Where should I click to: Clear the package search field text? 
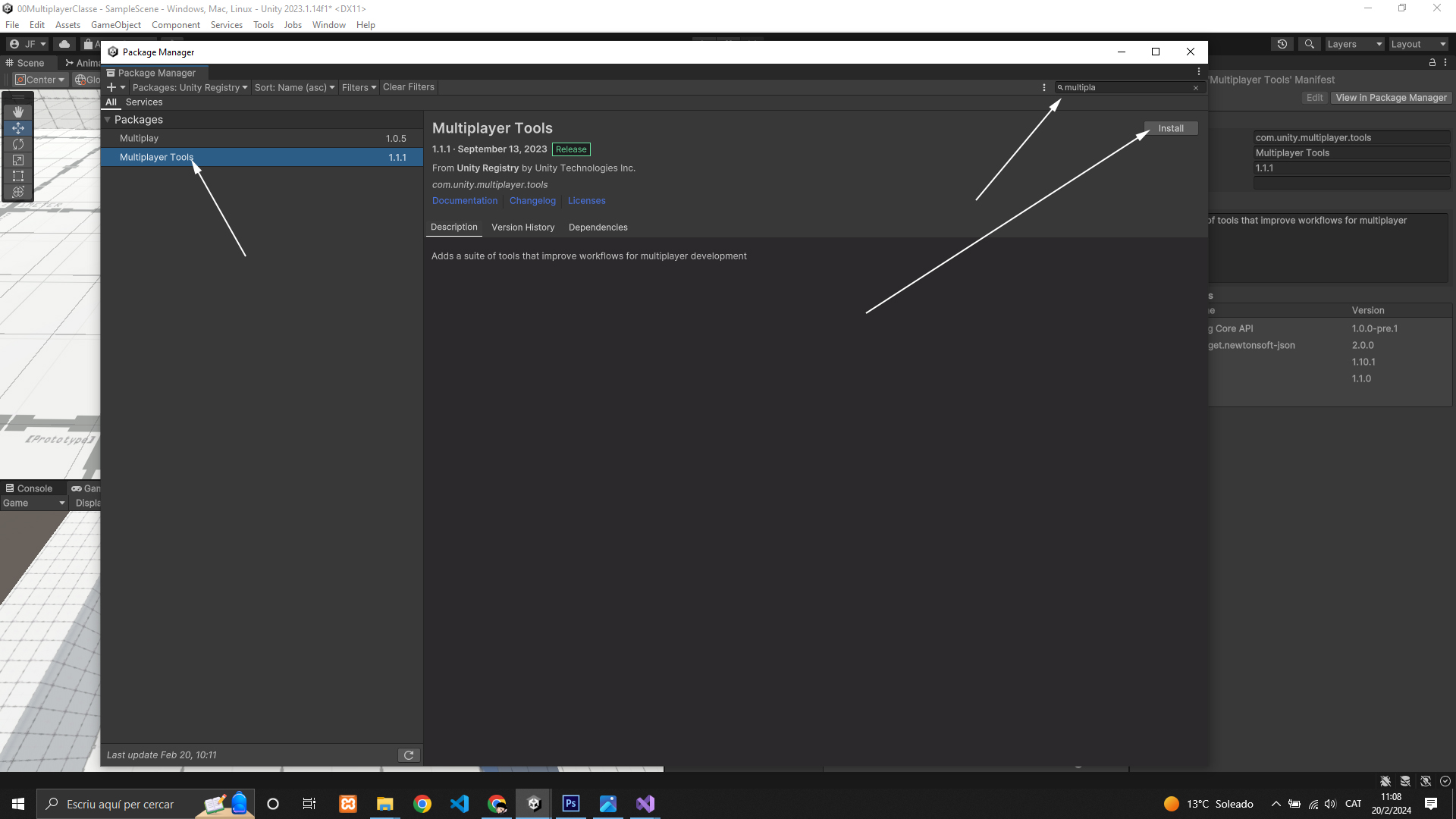(1196, 88)
